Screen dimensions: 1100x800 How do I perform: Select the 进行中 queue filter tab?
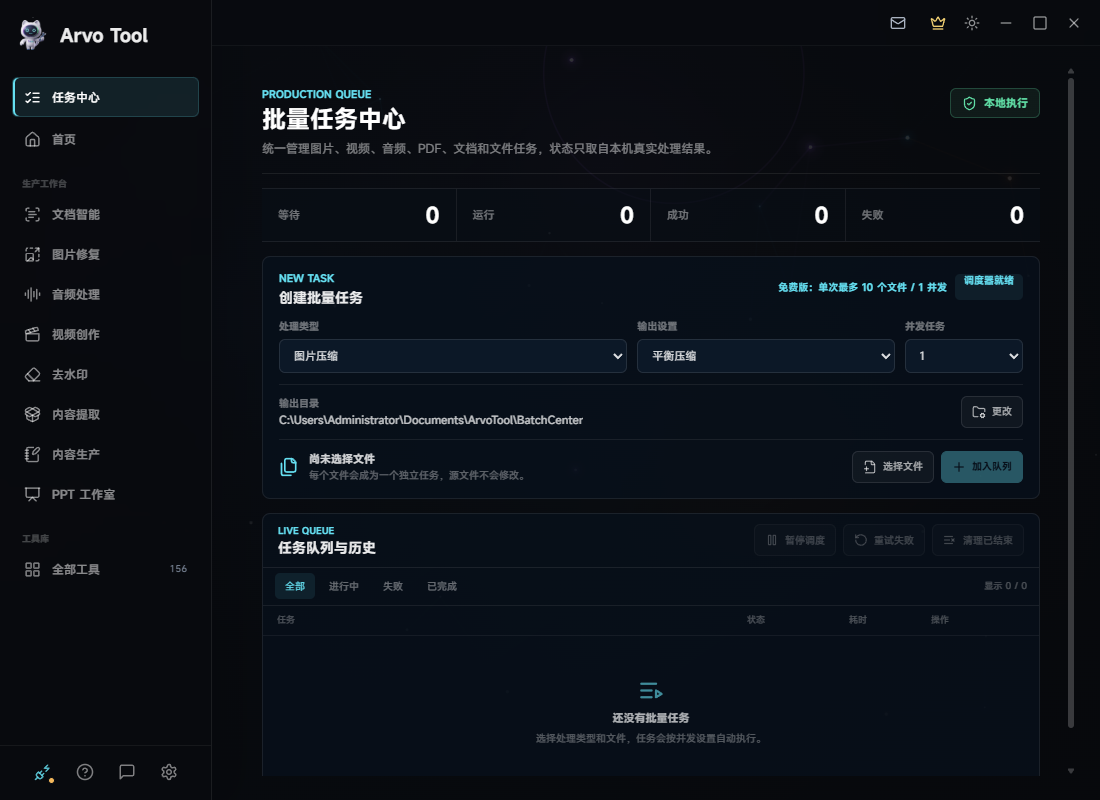point(344,586)
